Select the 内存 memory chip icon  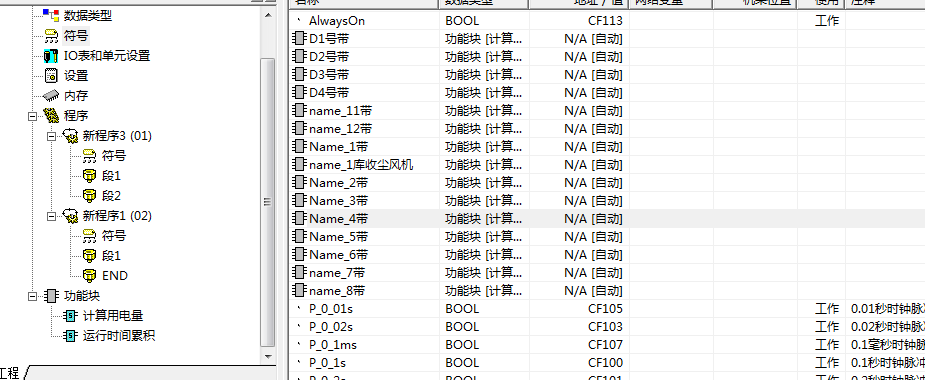pyautogui.click(x=51, y=96)
